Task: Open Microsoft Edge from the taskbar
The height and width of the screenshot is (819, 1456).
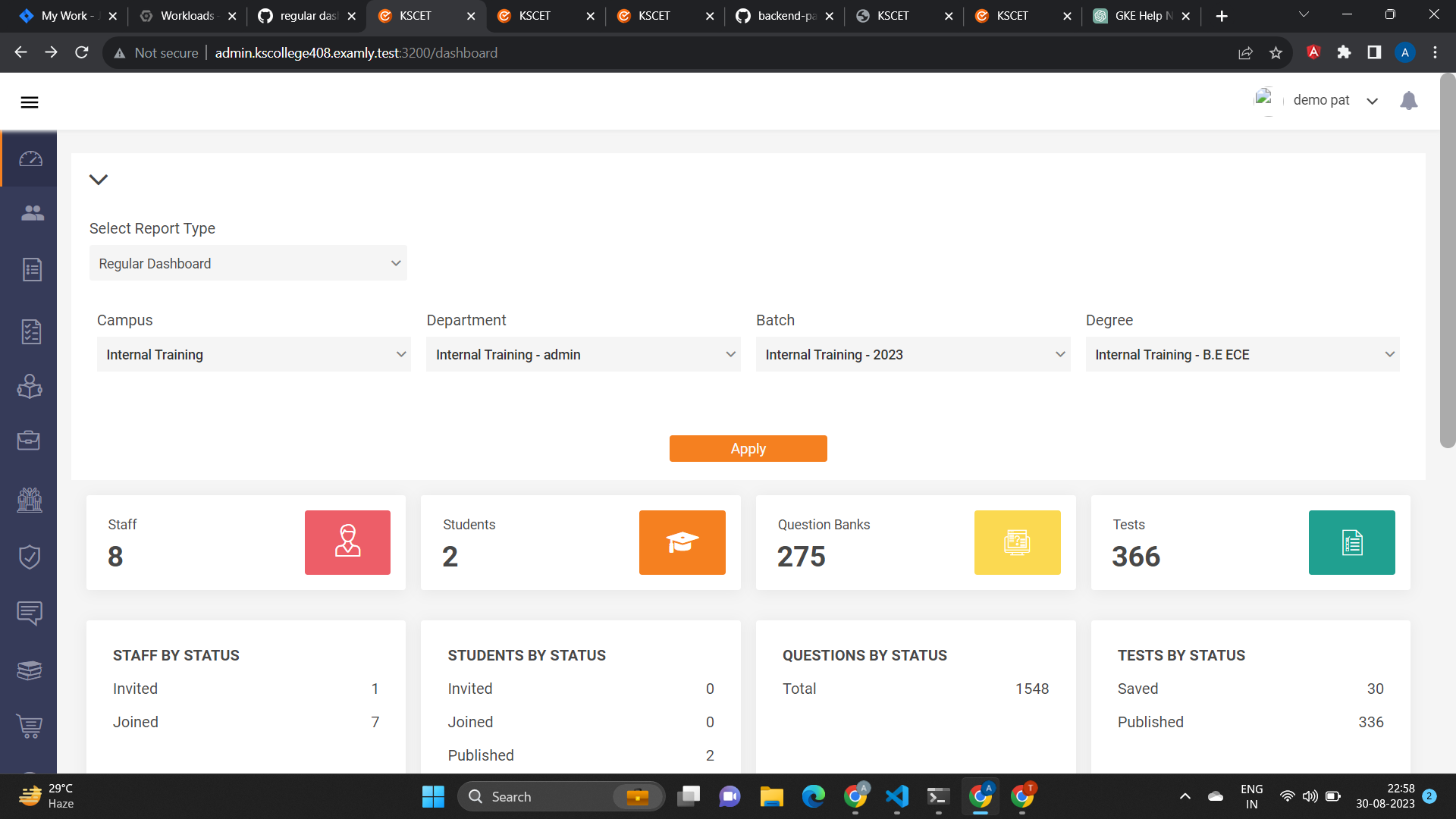Action: [813, 796]
